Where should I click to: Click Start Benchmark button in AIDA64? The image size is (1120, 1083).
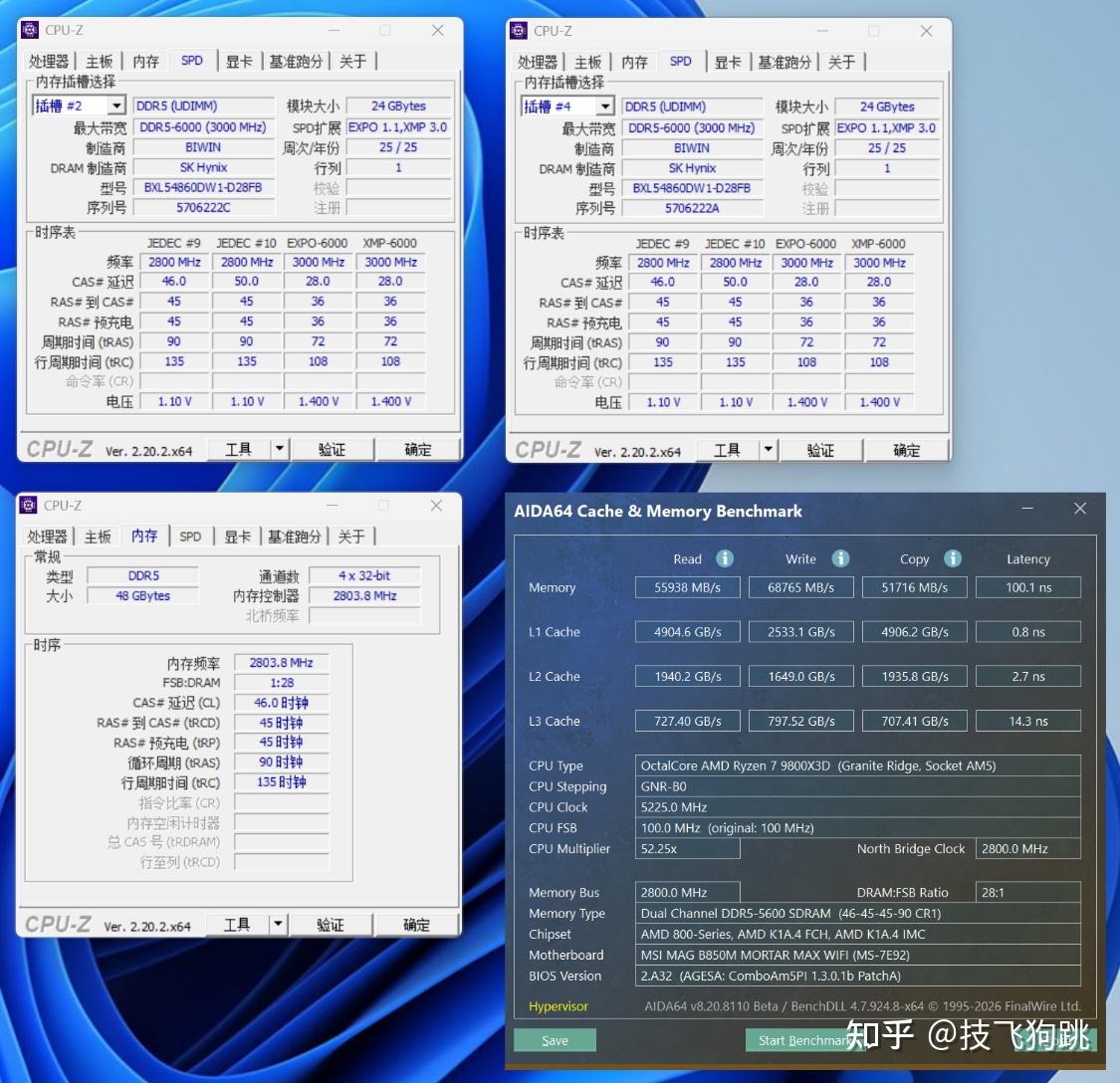[x=803, y=1040]
